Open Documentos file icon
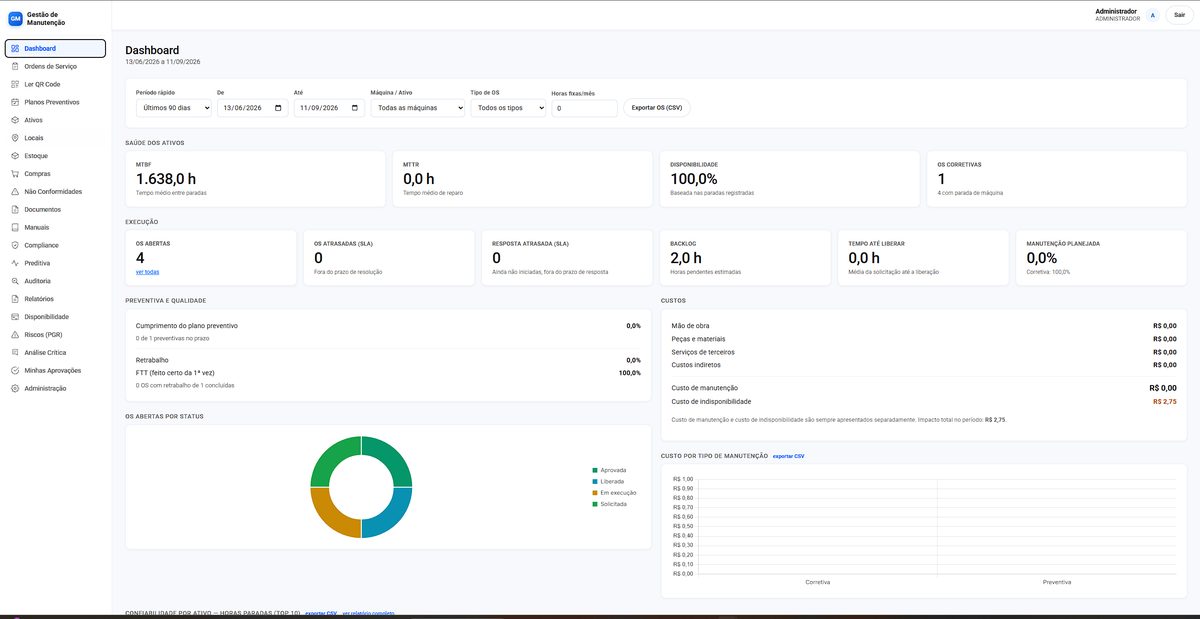The width and height of the screenshot is (1200, 619). (x=15, y=209)
